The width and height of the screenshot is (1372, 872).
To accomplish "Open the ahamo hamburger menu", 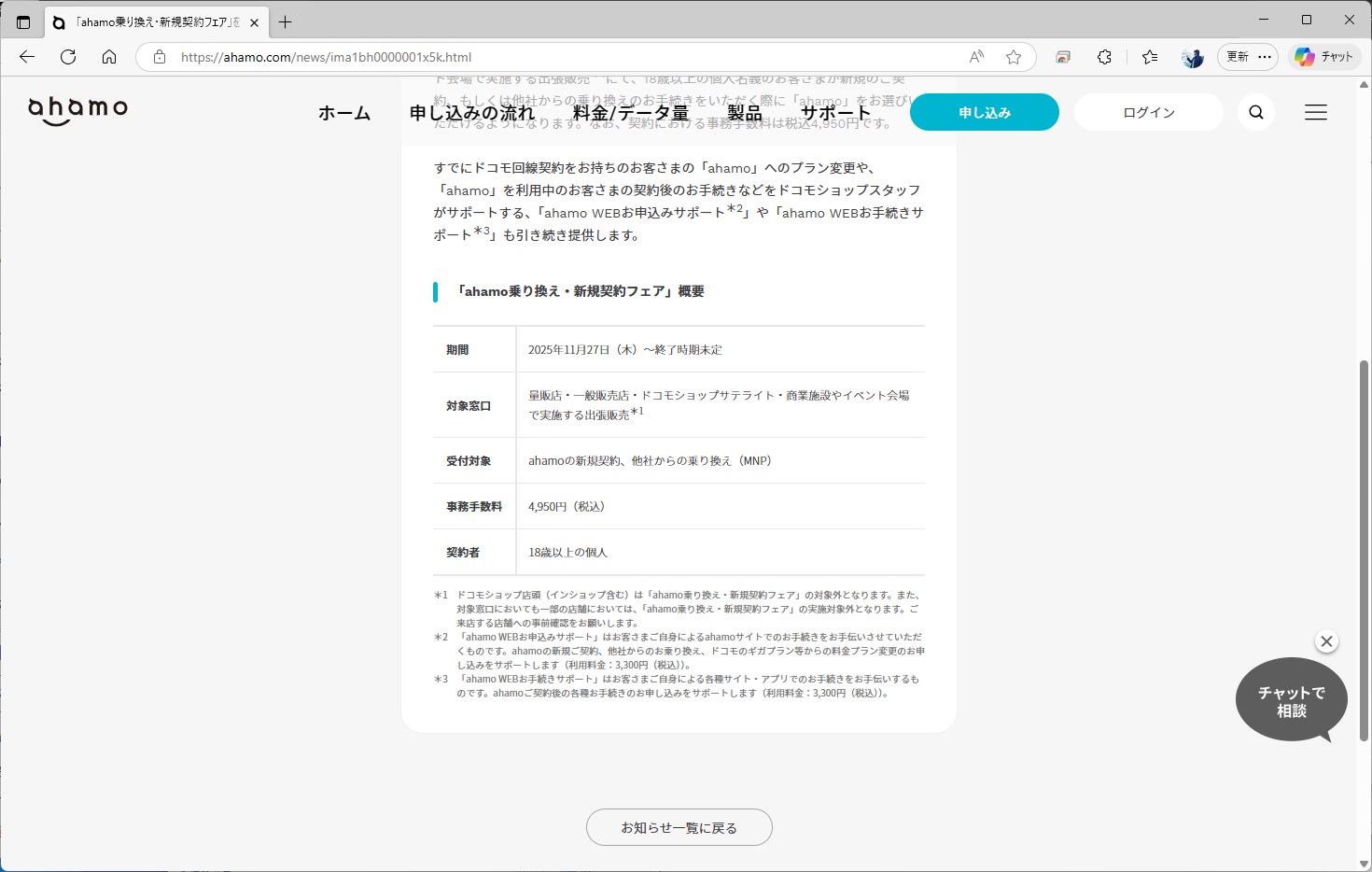I will click(1315, 112).
